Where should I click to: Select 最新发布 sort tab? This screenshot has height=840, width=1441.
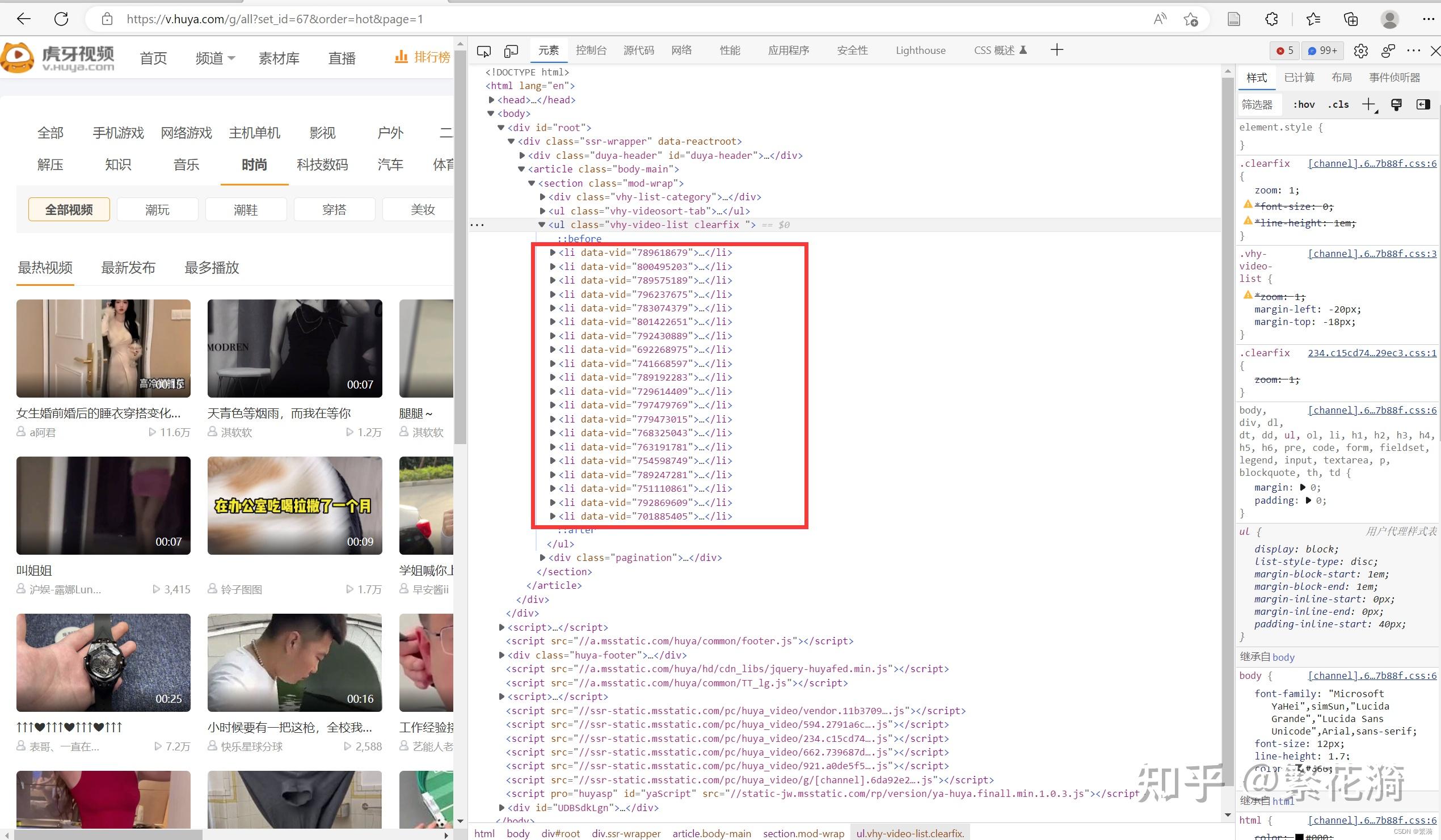click(128, 268)
